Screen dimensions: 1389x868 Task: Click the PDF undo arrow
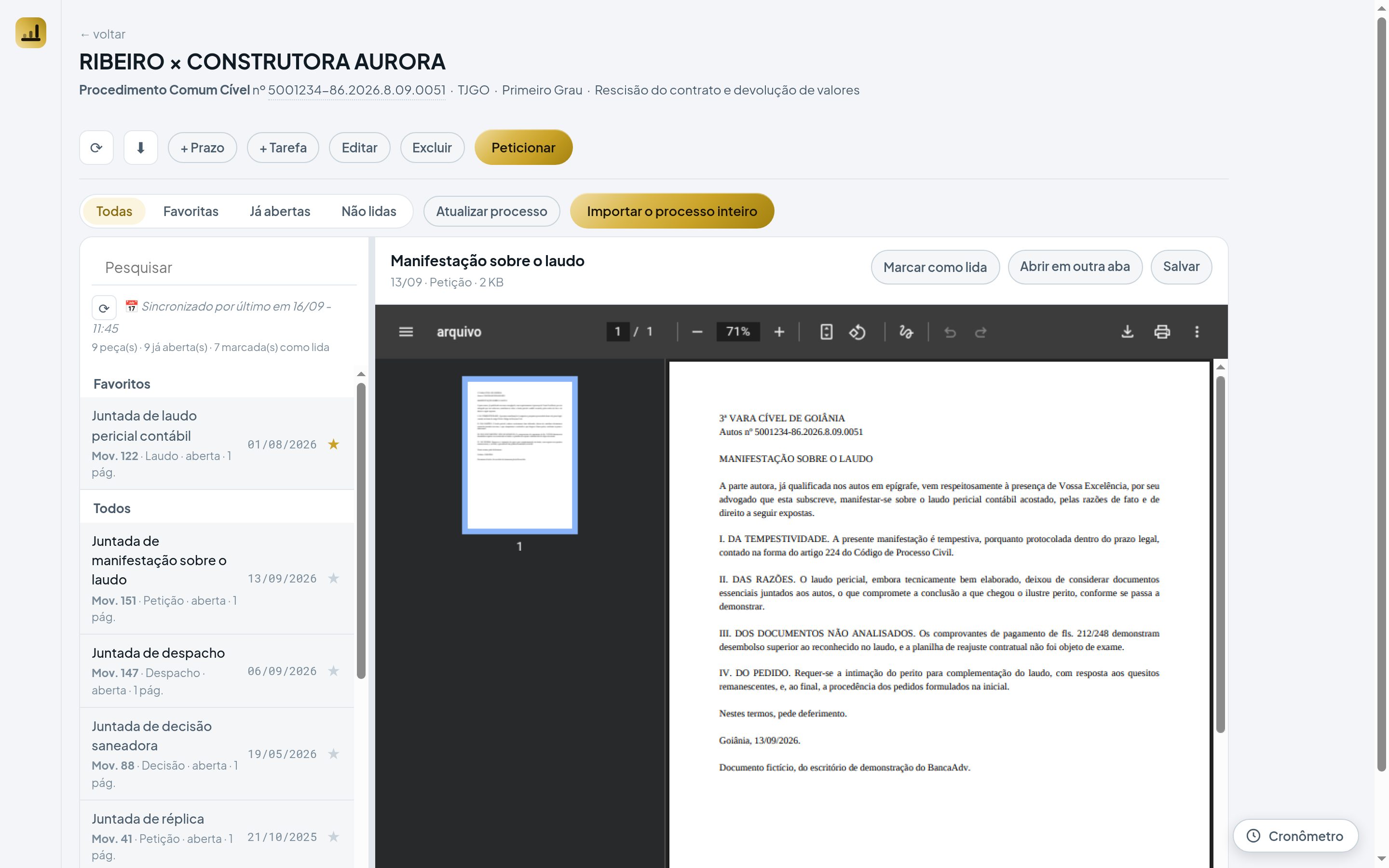[950, 332]
